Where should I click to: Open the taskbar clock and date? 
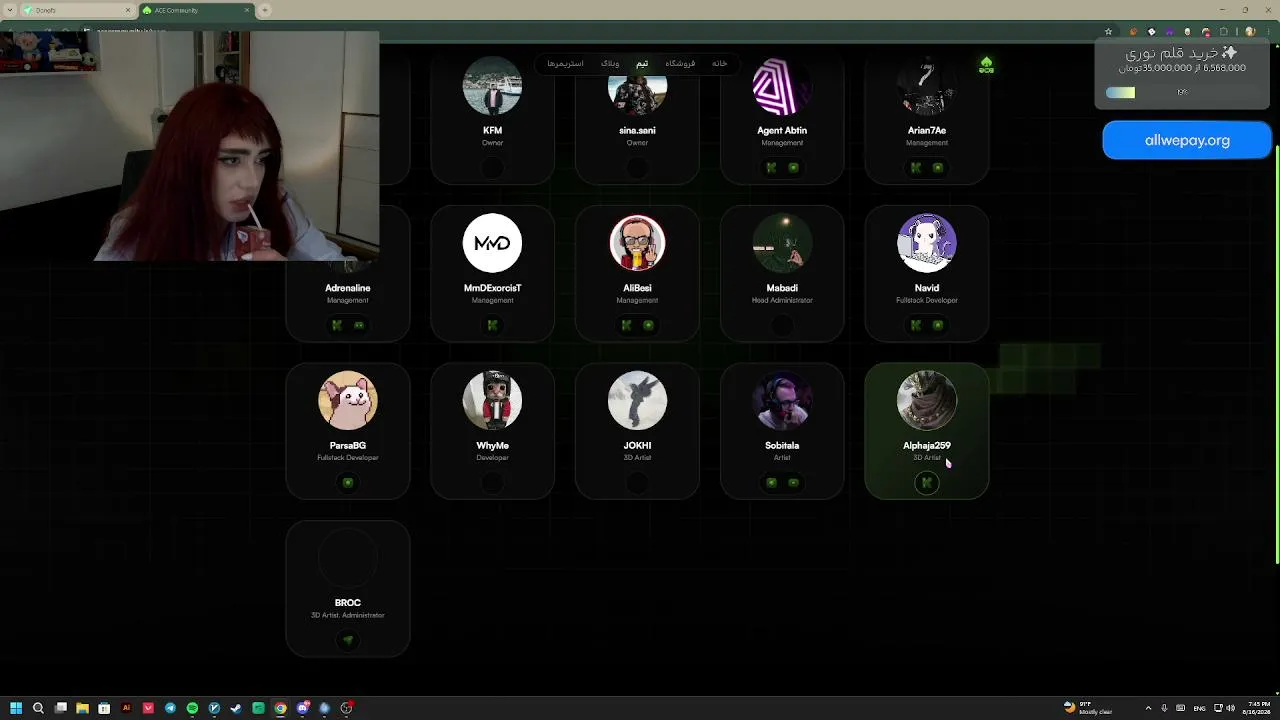(x=1259, y=708)
